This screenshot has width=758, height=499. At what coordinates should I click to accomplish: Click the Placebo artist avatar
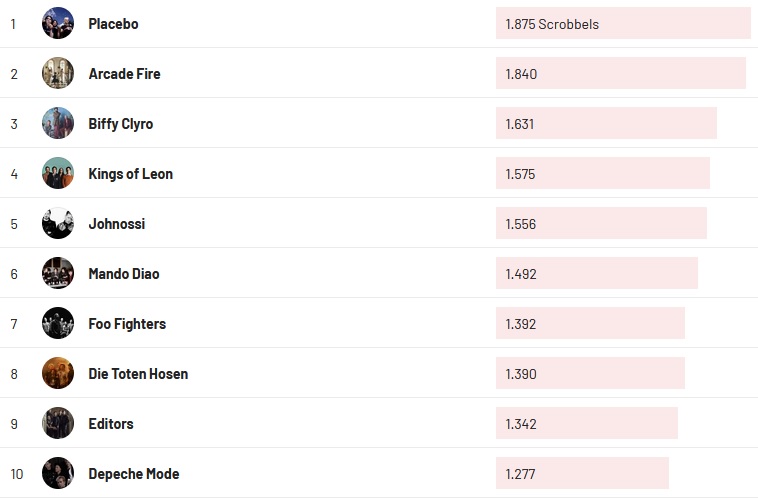(x=58, y=23)
